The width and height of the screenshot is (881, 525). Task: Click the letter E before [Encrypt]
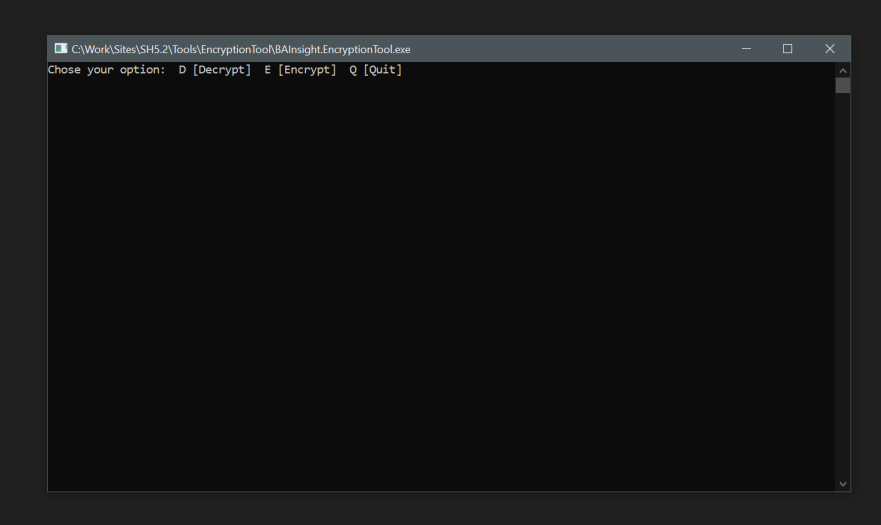click(x=268, y=70)
